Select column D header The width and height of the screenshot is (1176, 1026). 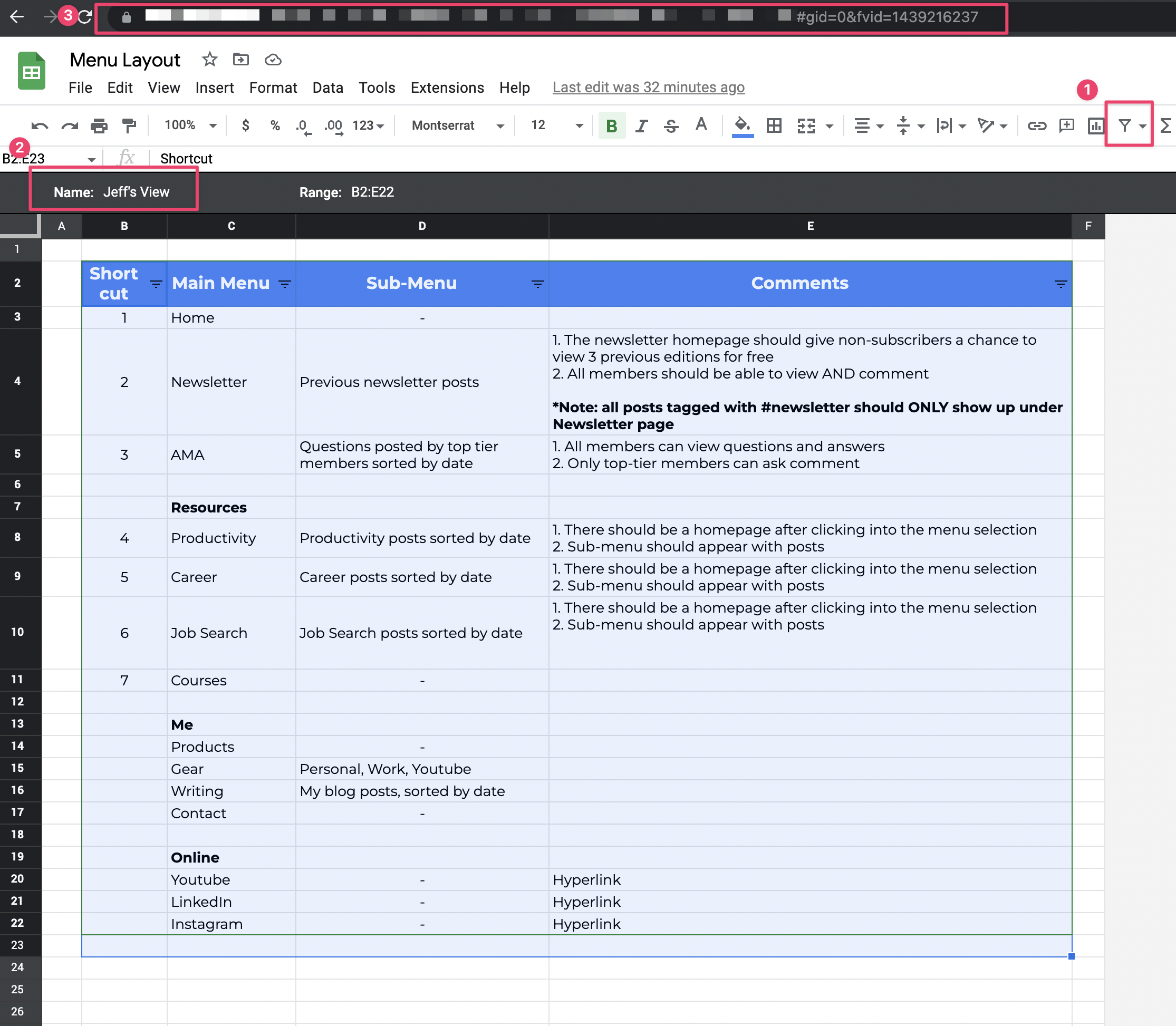pos(422,226)
